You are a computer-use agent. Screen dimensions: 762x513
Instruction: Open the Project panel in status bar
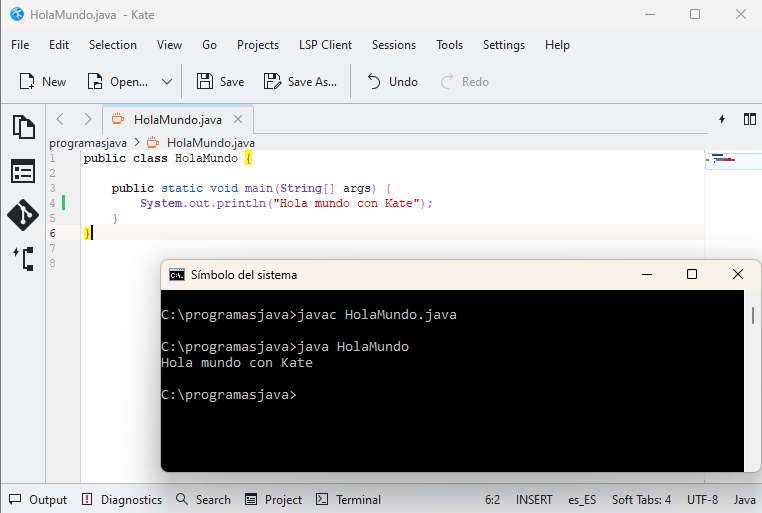pyautogui.click(x=273, y=499)
